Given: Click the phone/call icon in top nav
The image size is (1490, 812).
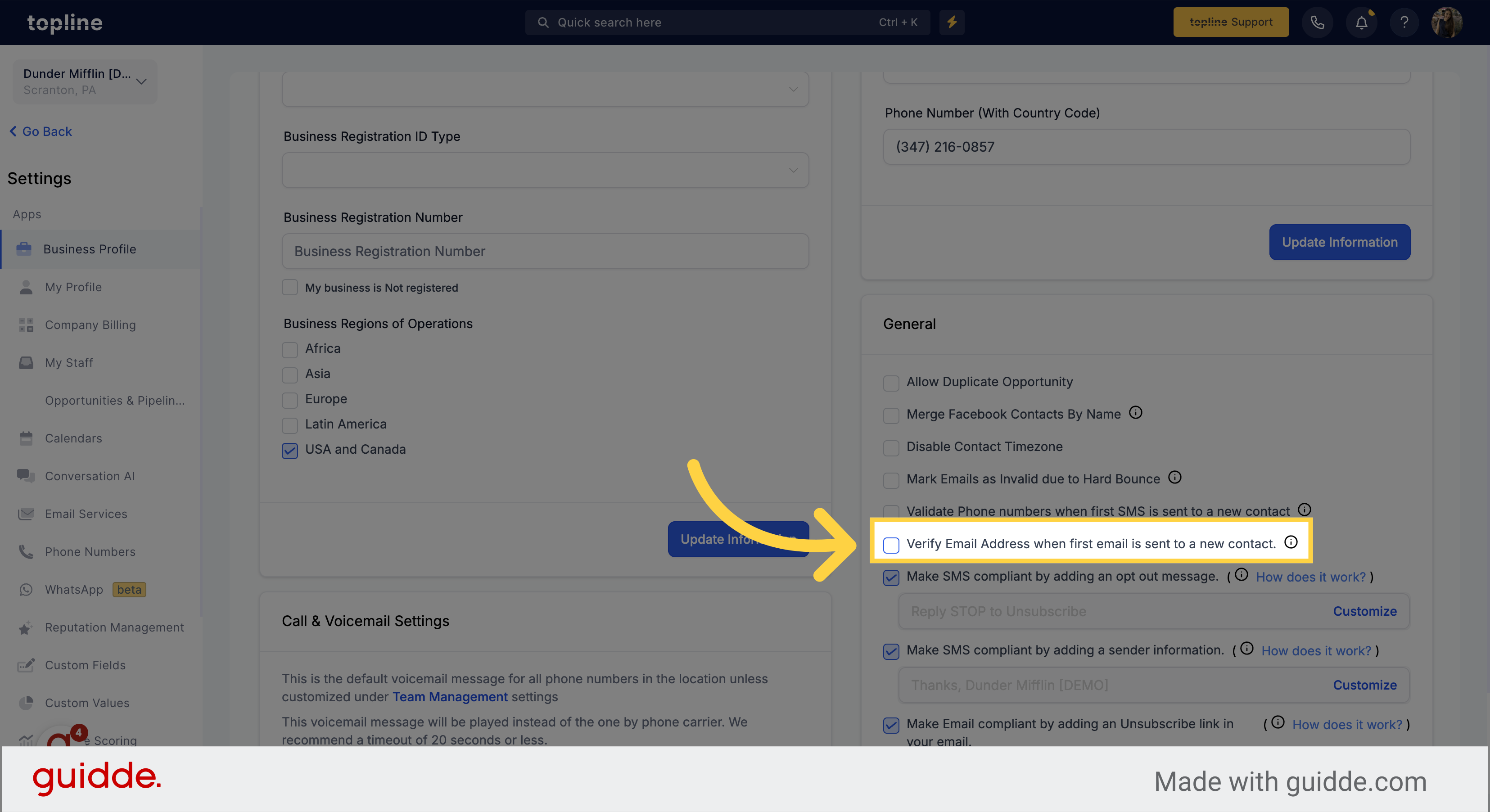Looking at the screenshot, I should pyautogui.click(x=1318, y=22).
